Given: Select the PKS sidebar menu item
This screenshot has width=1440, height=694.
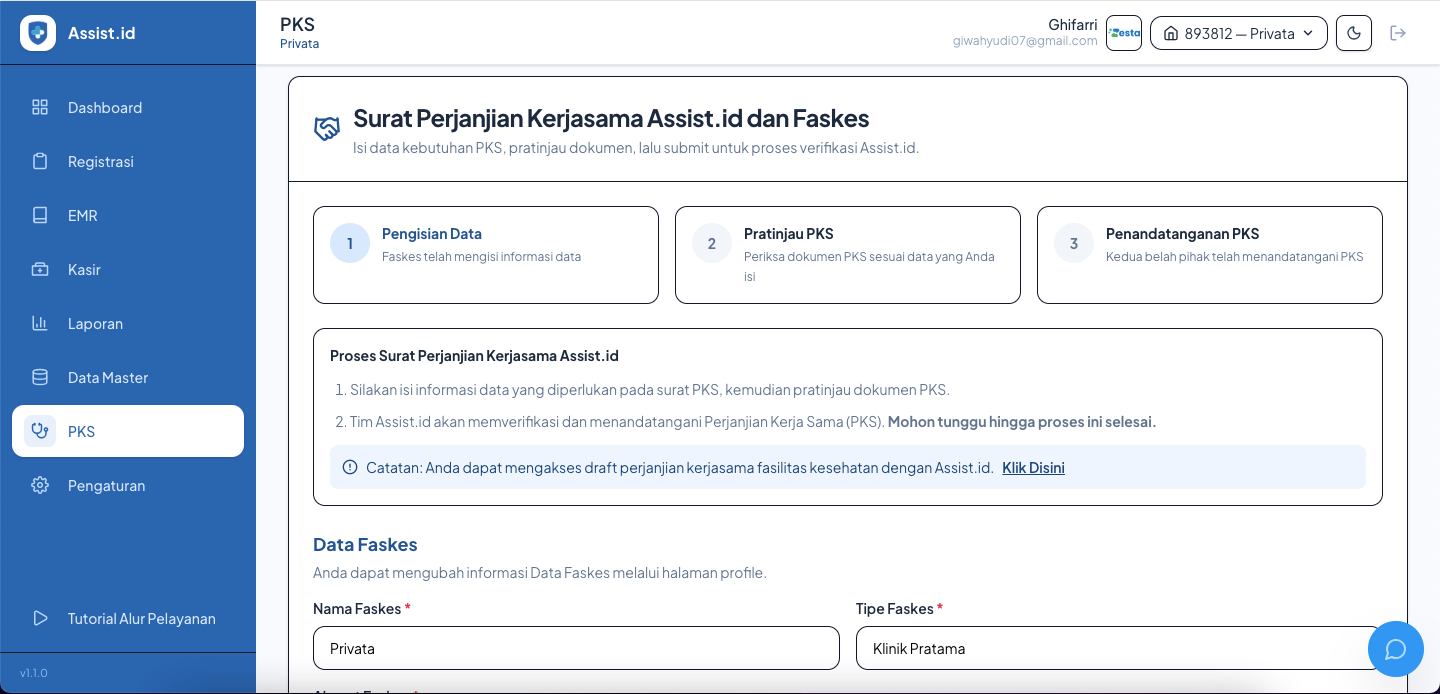Looking at the screenshot, I should tap(128, 431).
